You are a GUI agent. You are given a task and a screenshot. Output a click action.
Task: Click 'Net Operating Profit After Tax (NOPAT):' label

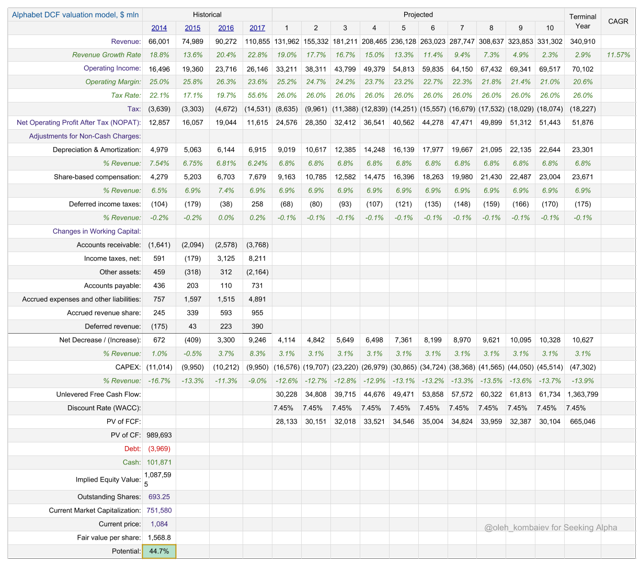pyautogui.click(x=79, y=122)
